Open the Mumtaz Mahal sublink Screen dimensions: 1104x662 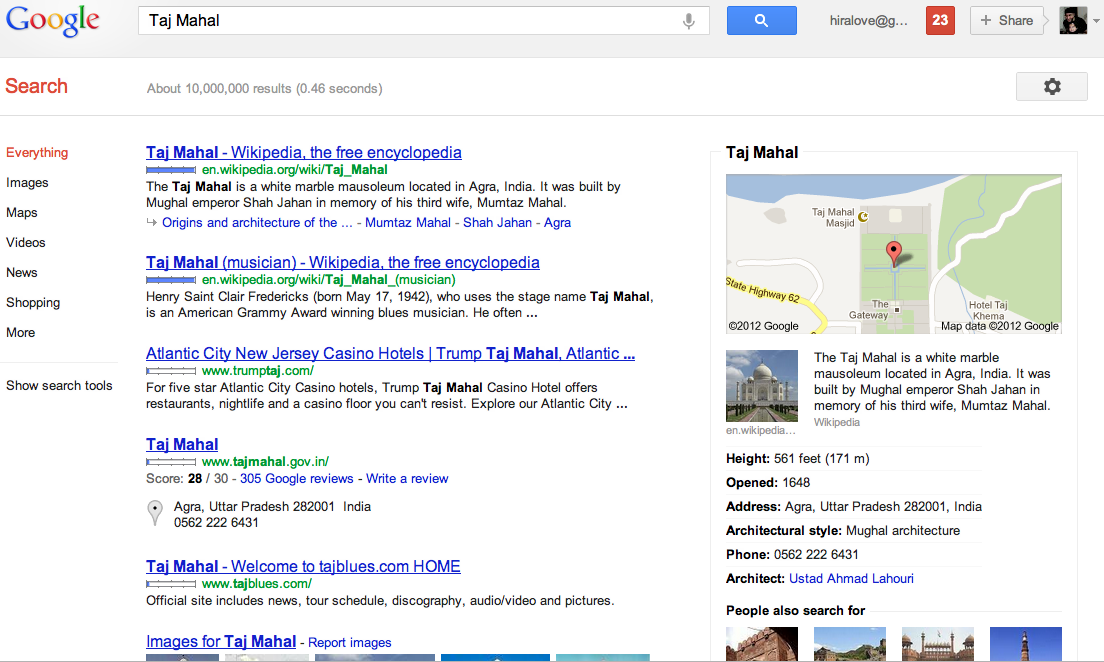pyautogui.click(x=408, y=223)
